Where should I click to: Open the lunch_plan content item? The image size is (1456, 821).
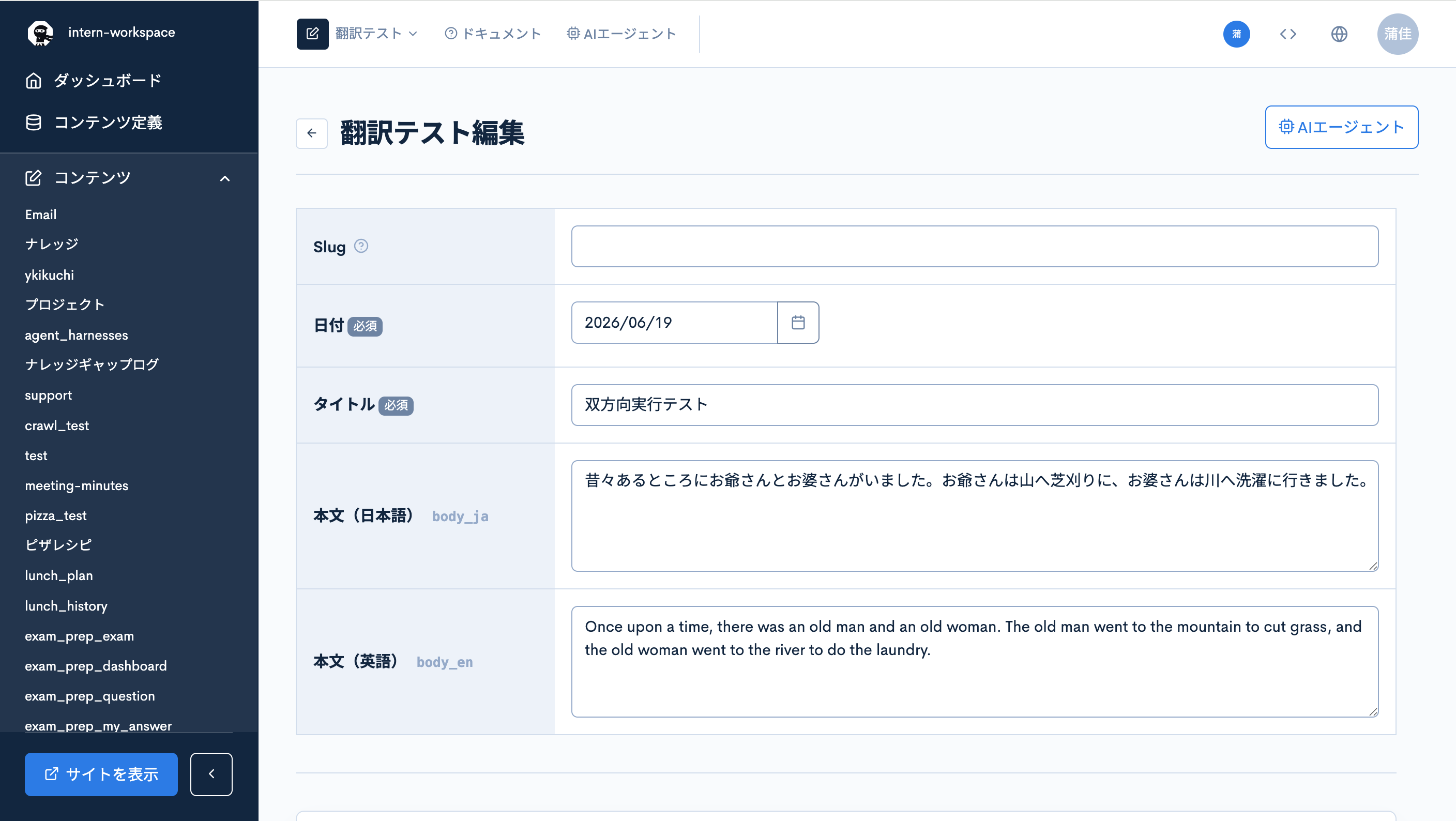click(59, 575)
